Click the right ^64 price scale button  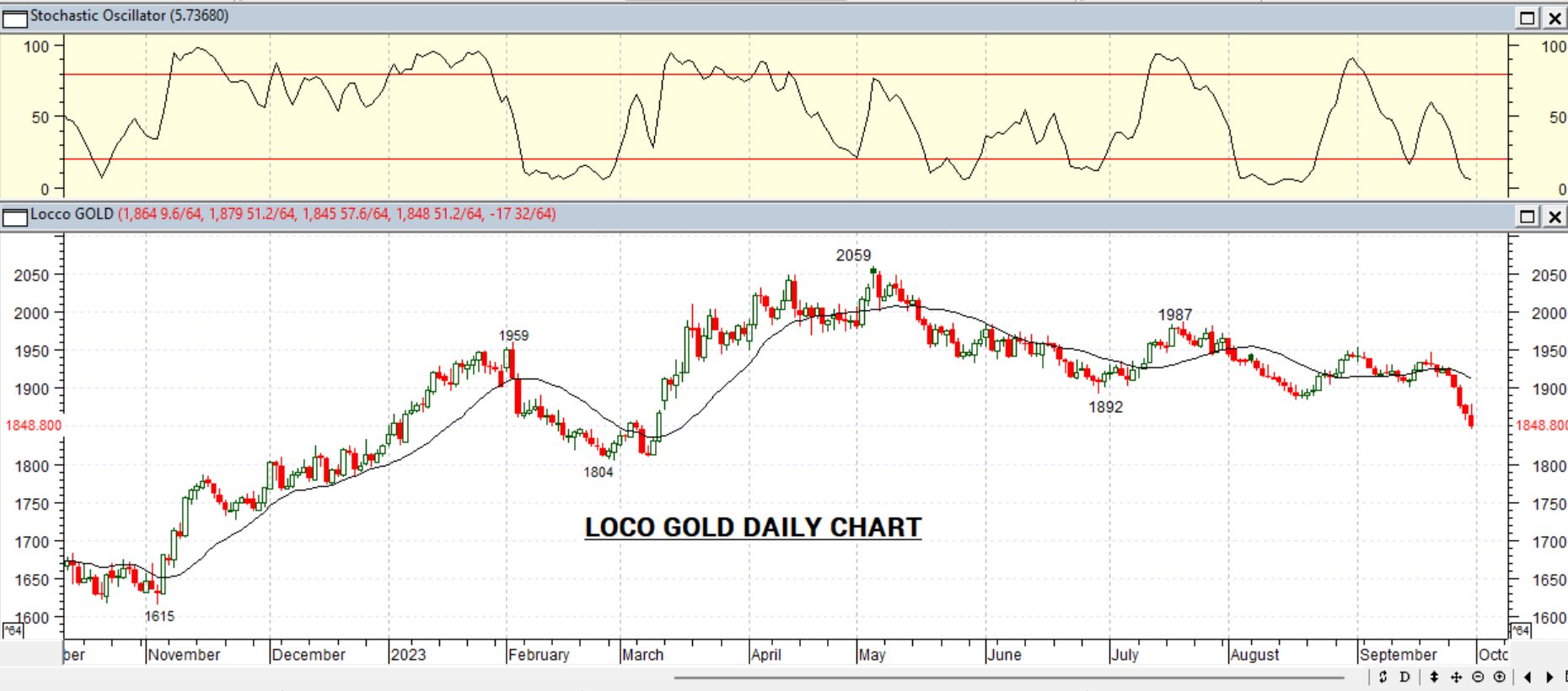[1520, 630]
